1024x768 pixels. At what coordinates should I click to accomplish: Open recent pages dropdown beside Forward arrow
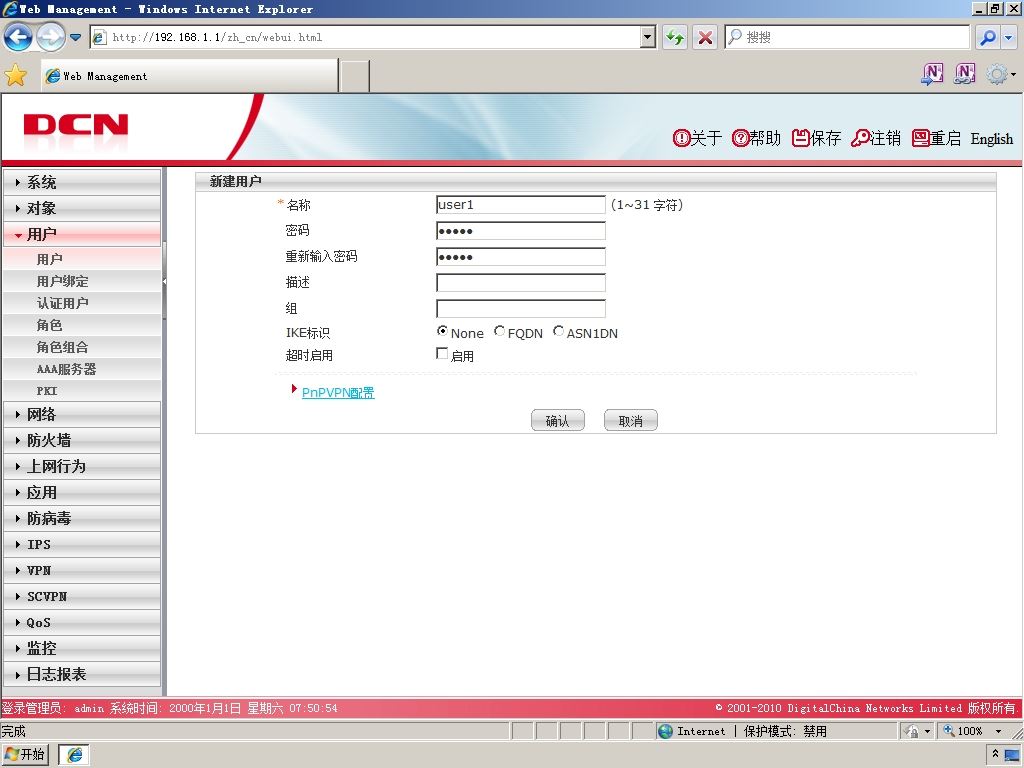(76, 37)
